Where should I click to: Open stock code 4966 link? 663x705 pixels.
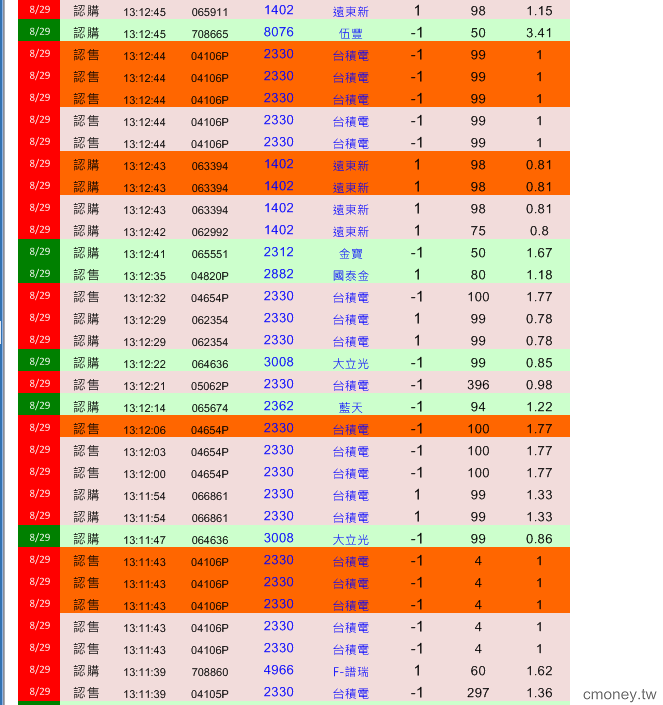point(278,670)
